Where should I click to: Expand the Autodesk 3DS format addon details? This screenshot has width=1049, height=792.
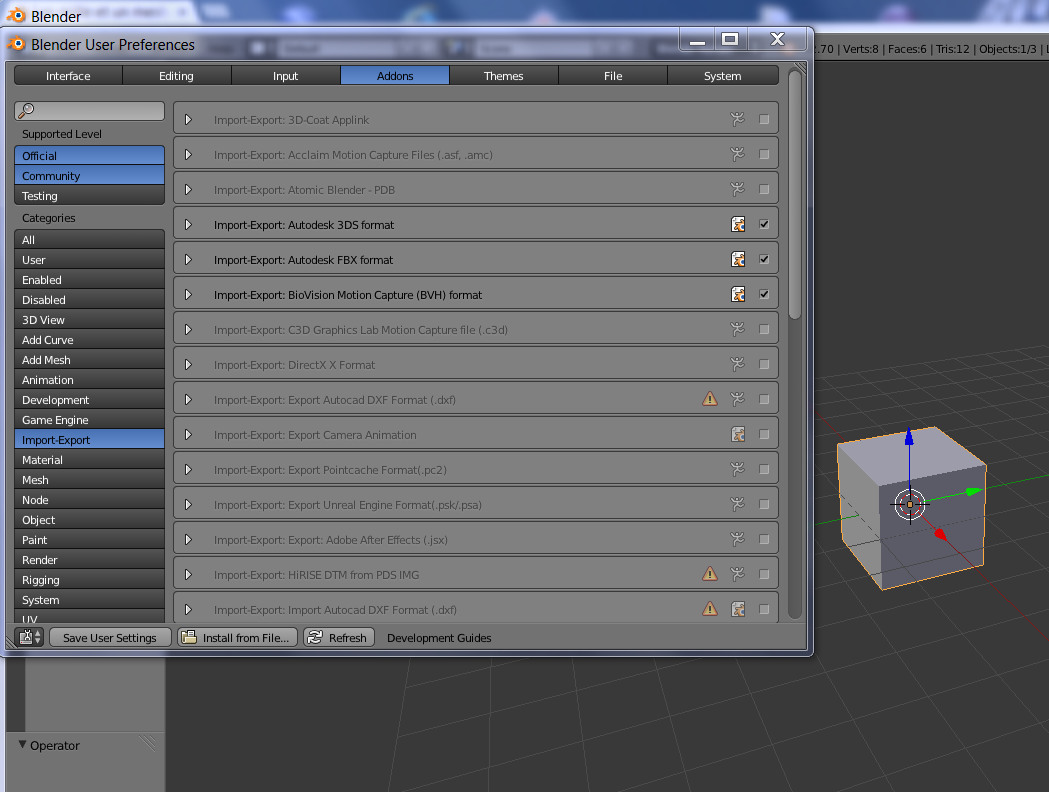189,224
